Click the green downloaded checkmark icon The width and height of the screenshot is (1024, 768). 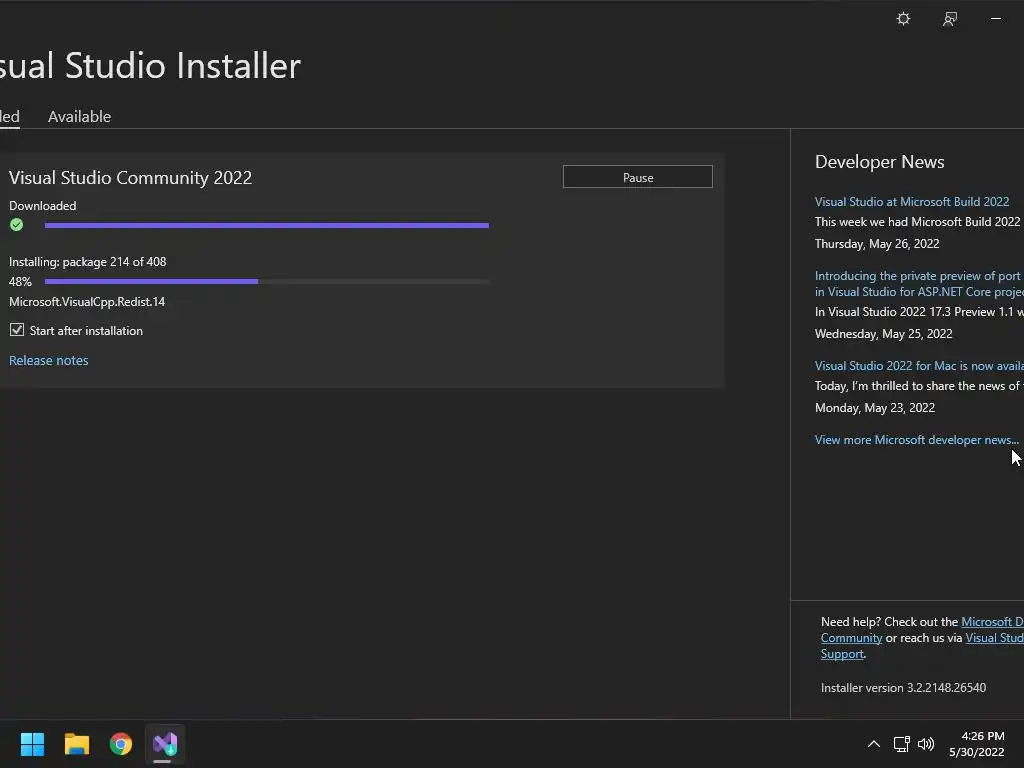pos(16,225)
